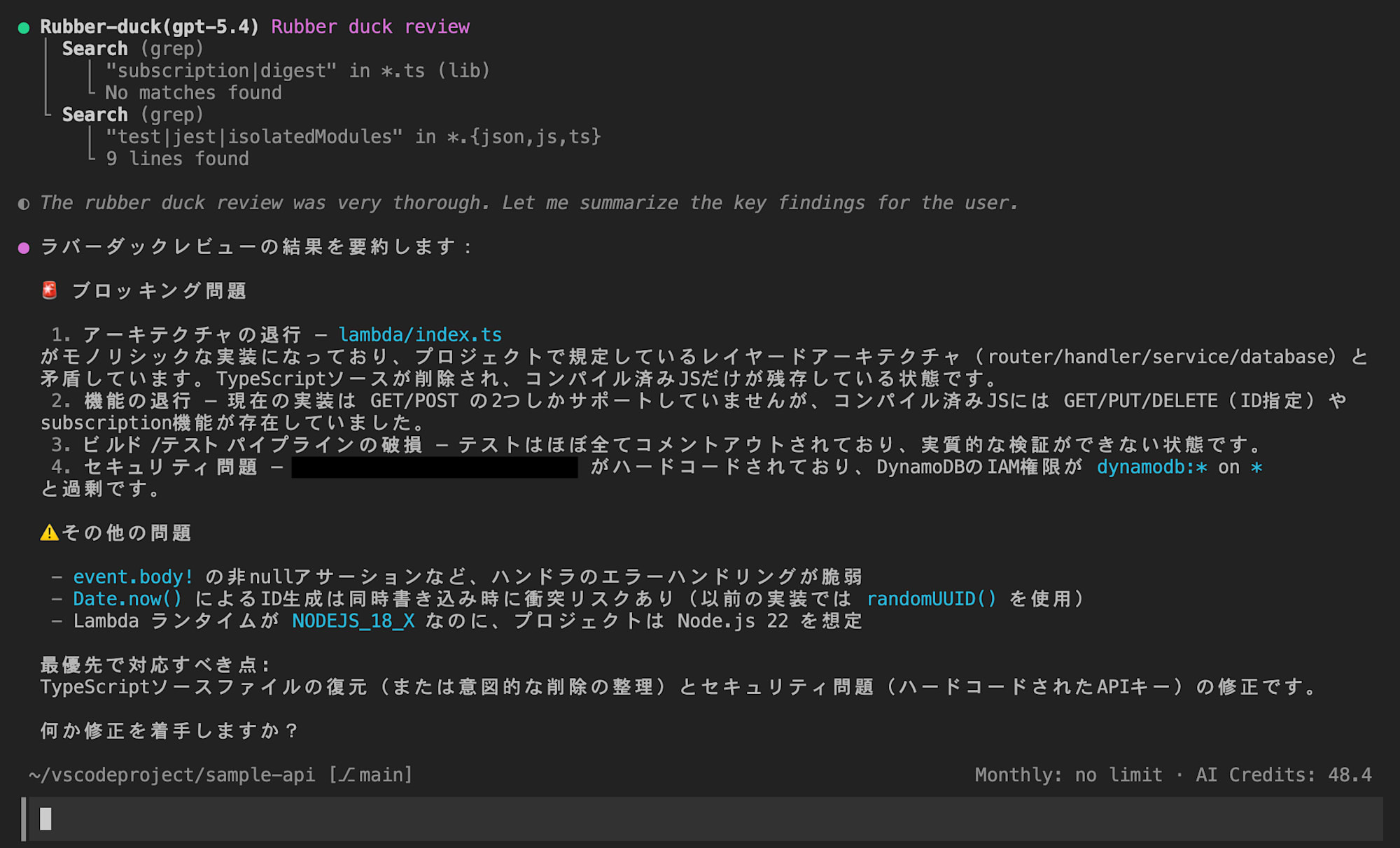Click the '機能の退行' list item
The height and width of the screenshot is (848, 1400).
(138, 401)
